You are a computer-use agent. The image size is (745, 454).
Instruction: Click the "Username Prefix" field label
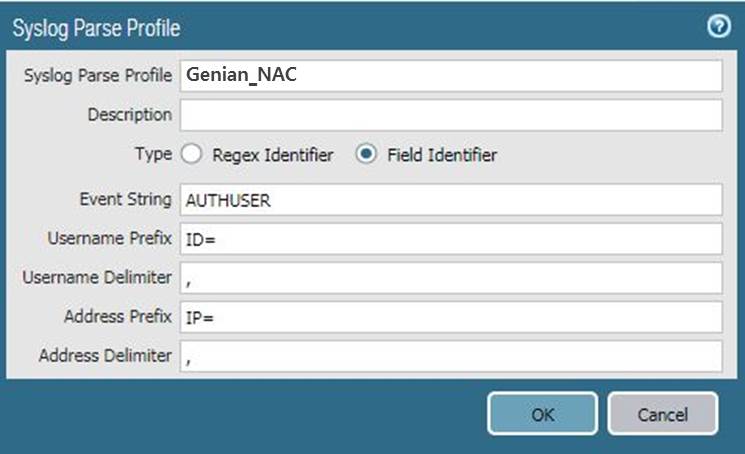click(110, 239)
